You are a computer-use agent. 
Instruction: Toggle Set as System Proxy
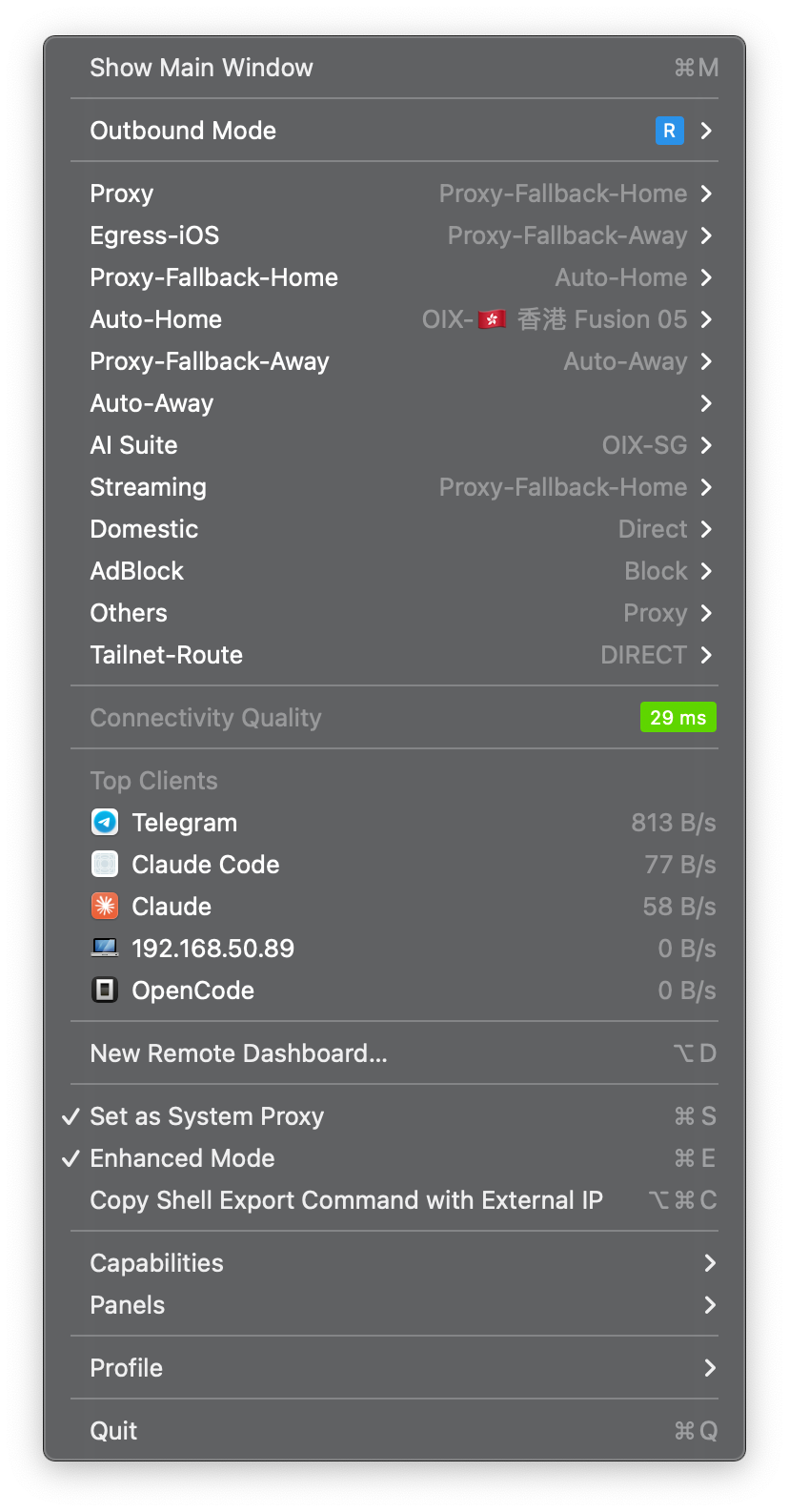(394, 1116)
